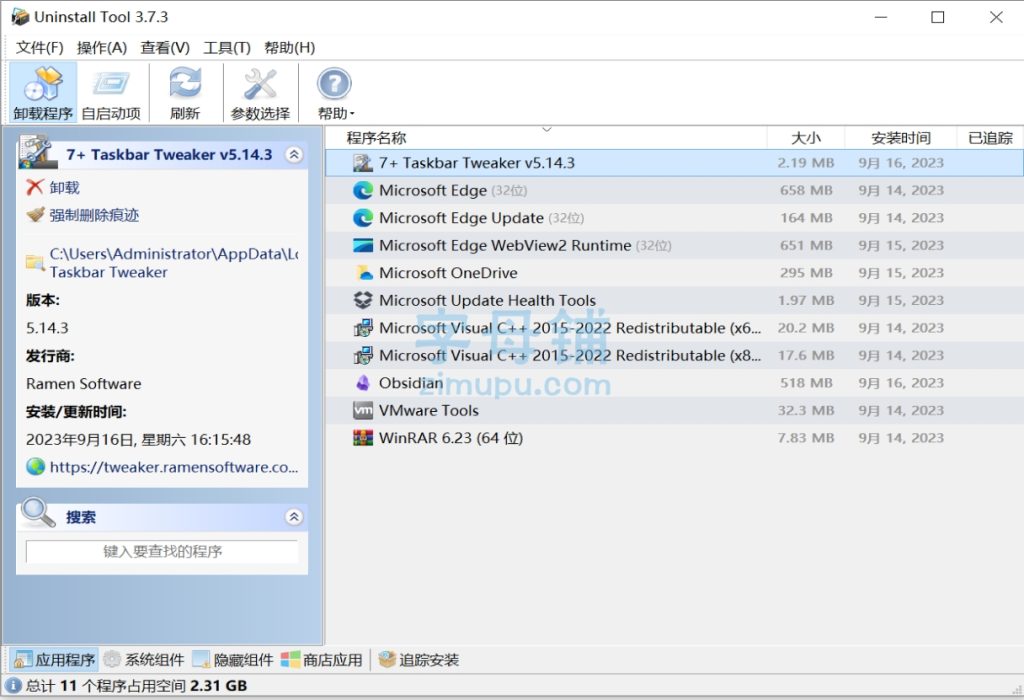Screen dimensions: 1024x700
Task: Click the red X 卸载 uninstall link
Action: (x=53, y=188)
